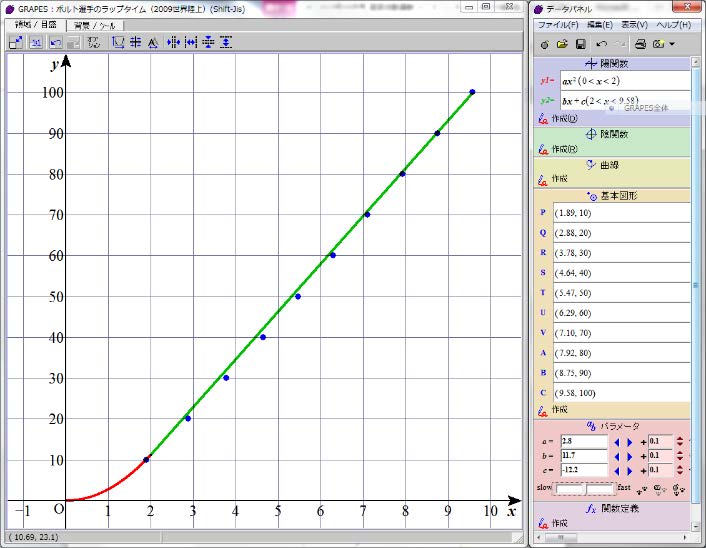This screenshot has width=706, height=548.
Task: Decrease parameter b with left blue arrow
Action: point(616,455)
